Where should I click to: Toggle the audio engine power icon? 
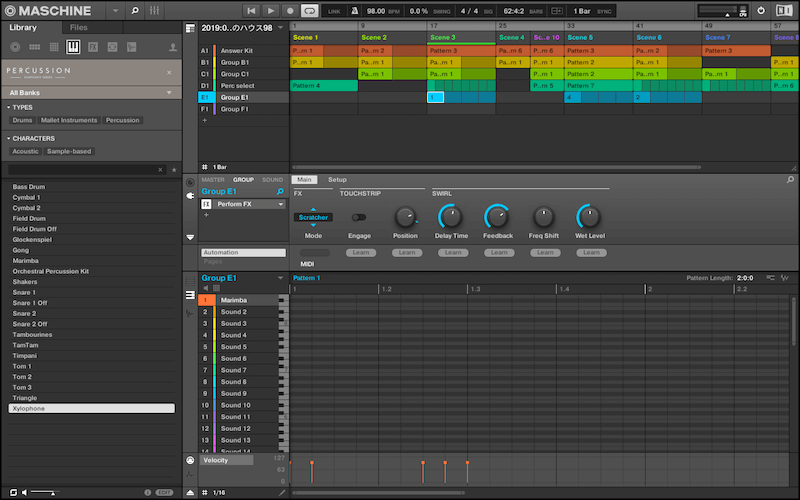(x=761, y=10)
